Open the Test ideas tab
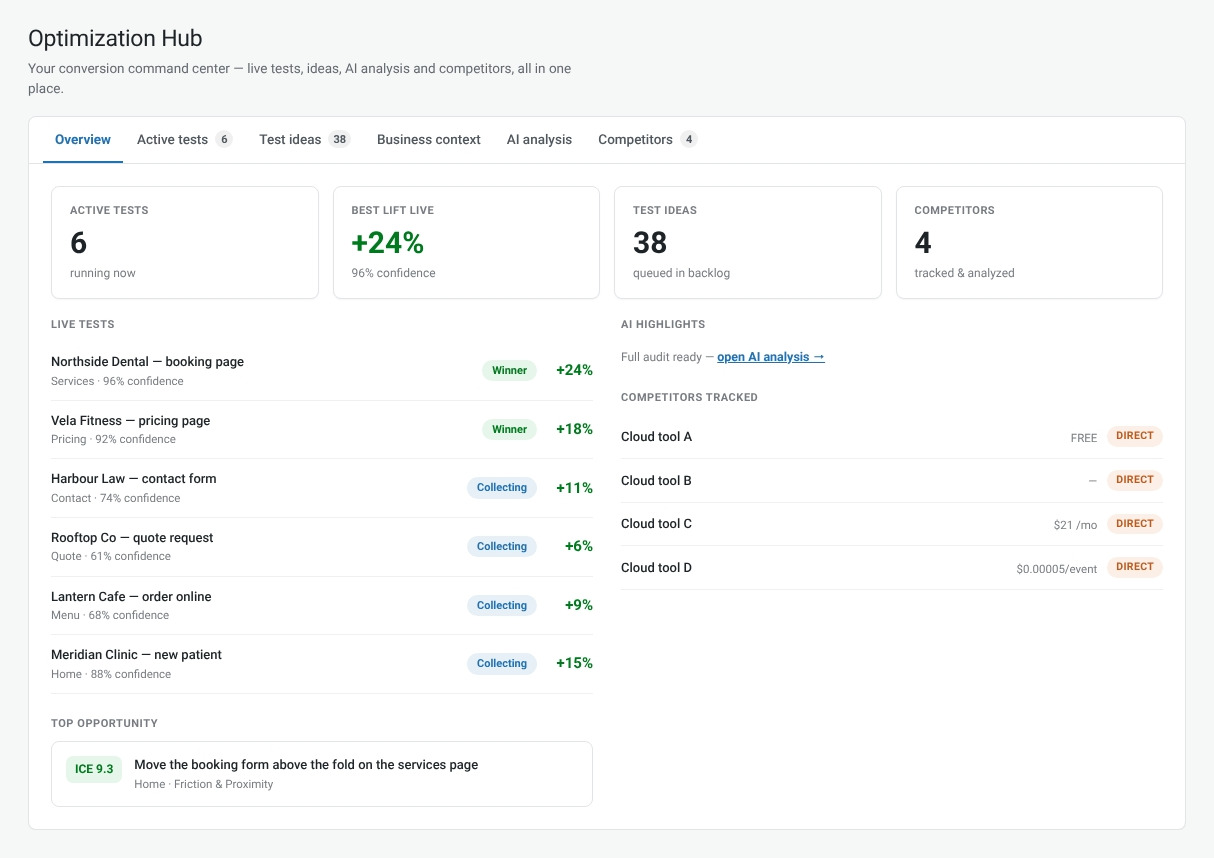 tap(305, 140)
